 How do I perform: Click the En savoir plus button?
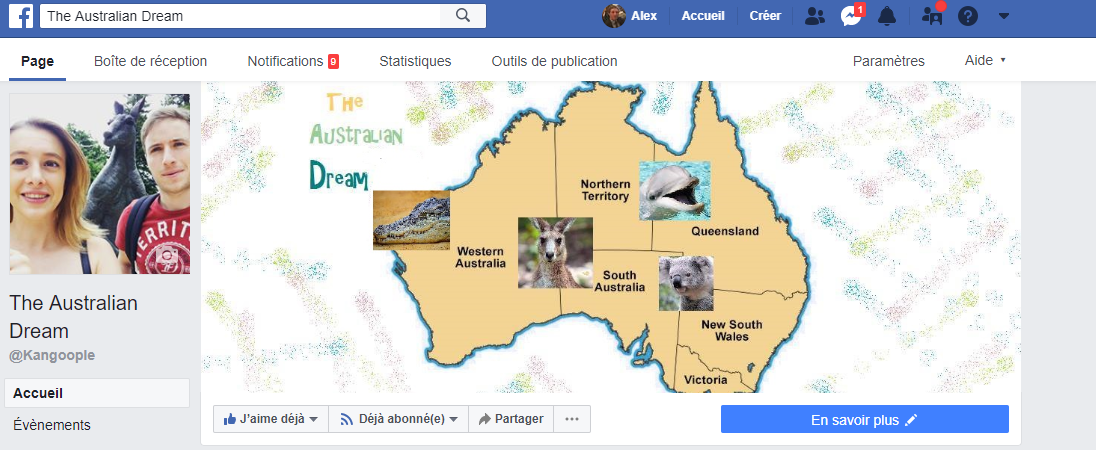[x=865, y=419]
